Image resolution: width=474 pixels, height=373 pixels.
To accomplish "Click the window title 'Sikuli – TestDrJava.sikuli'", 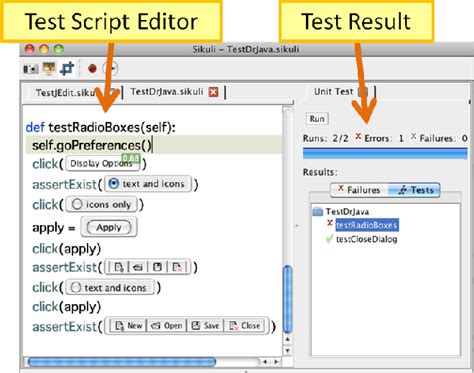I will [246, 50].
